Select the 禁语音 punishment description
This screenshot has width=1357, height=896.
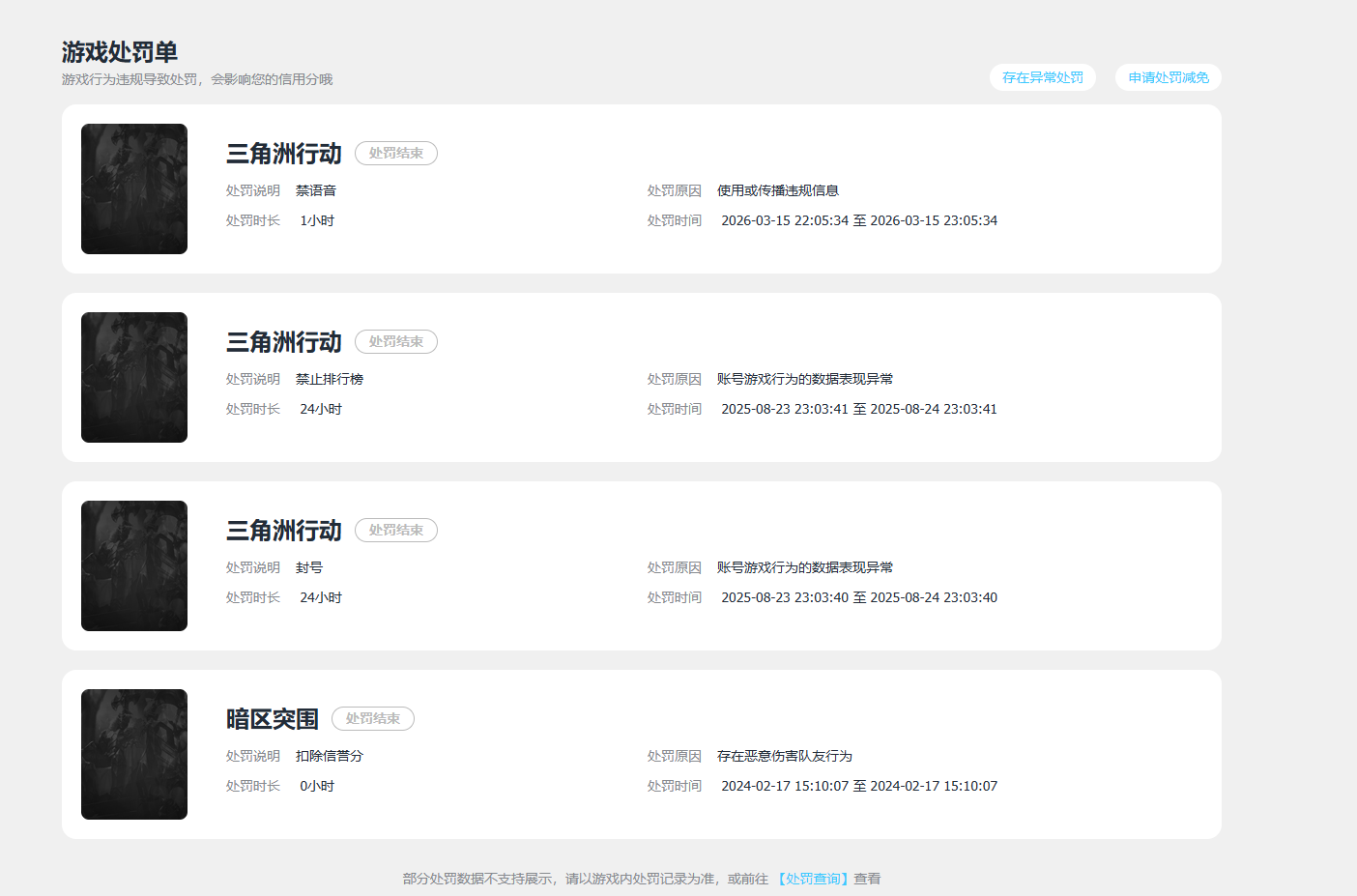click(316, 190)
